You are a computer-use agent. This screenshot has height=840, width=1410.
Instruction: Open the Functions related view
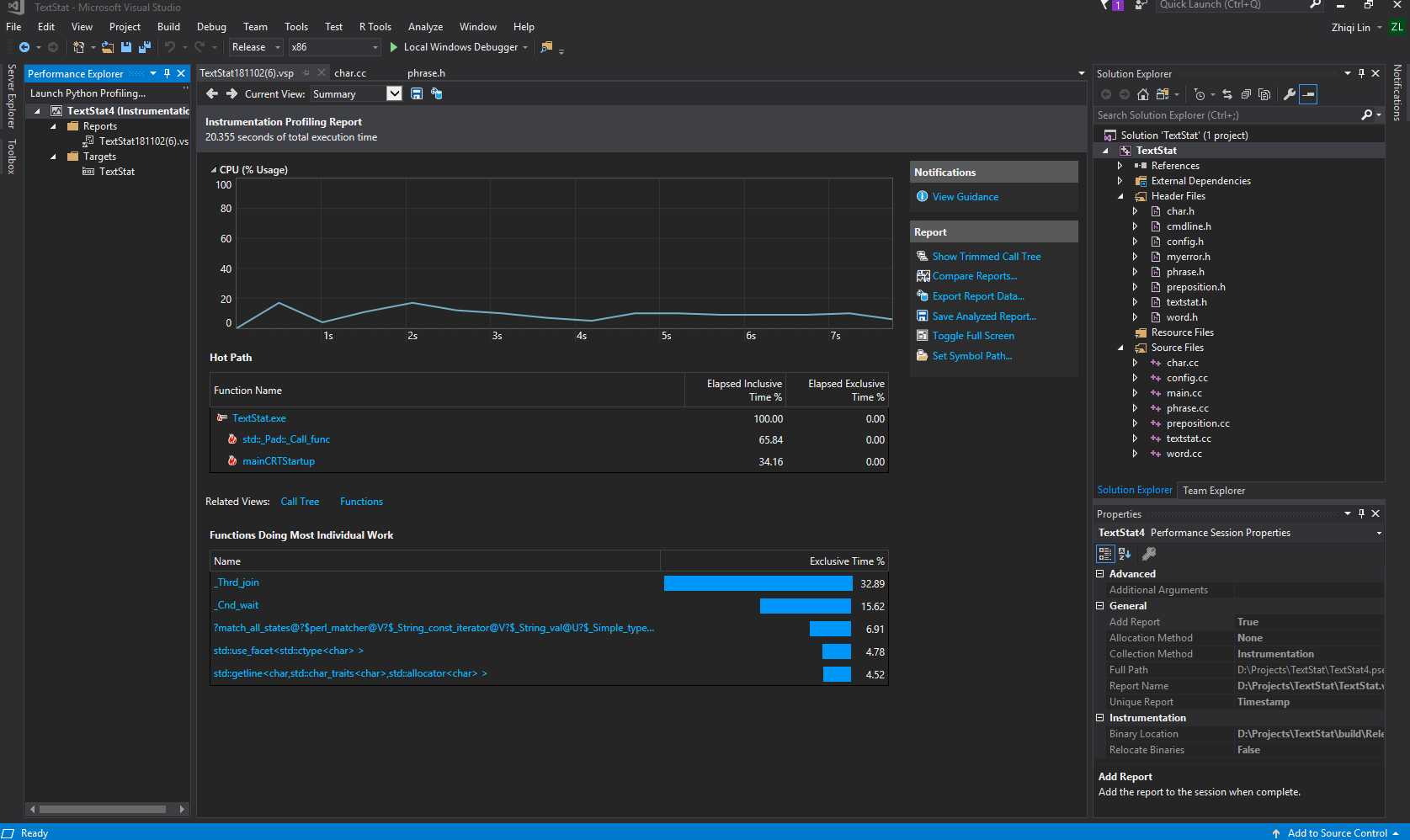361,501
